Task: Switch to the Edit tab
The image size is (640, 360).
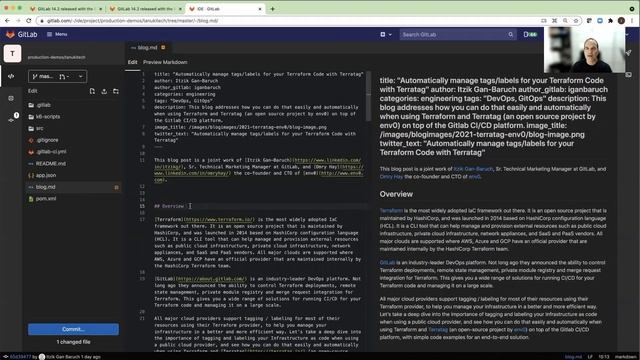Action: pos(133,62)
